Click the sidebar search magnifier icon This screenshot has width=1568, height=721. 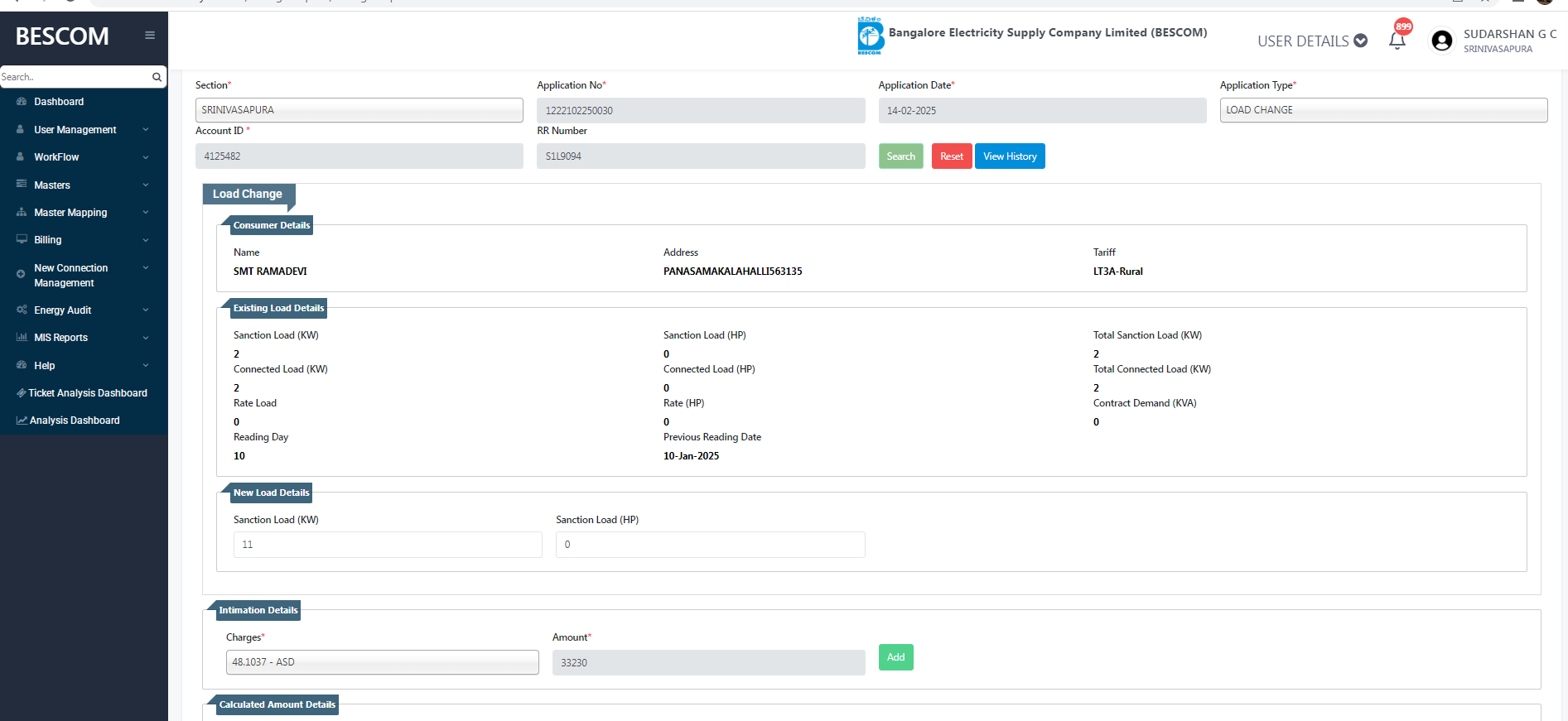pyautogui.click(x=157, y=77)
